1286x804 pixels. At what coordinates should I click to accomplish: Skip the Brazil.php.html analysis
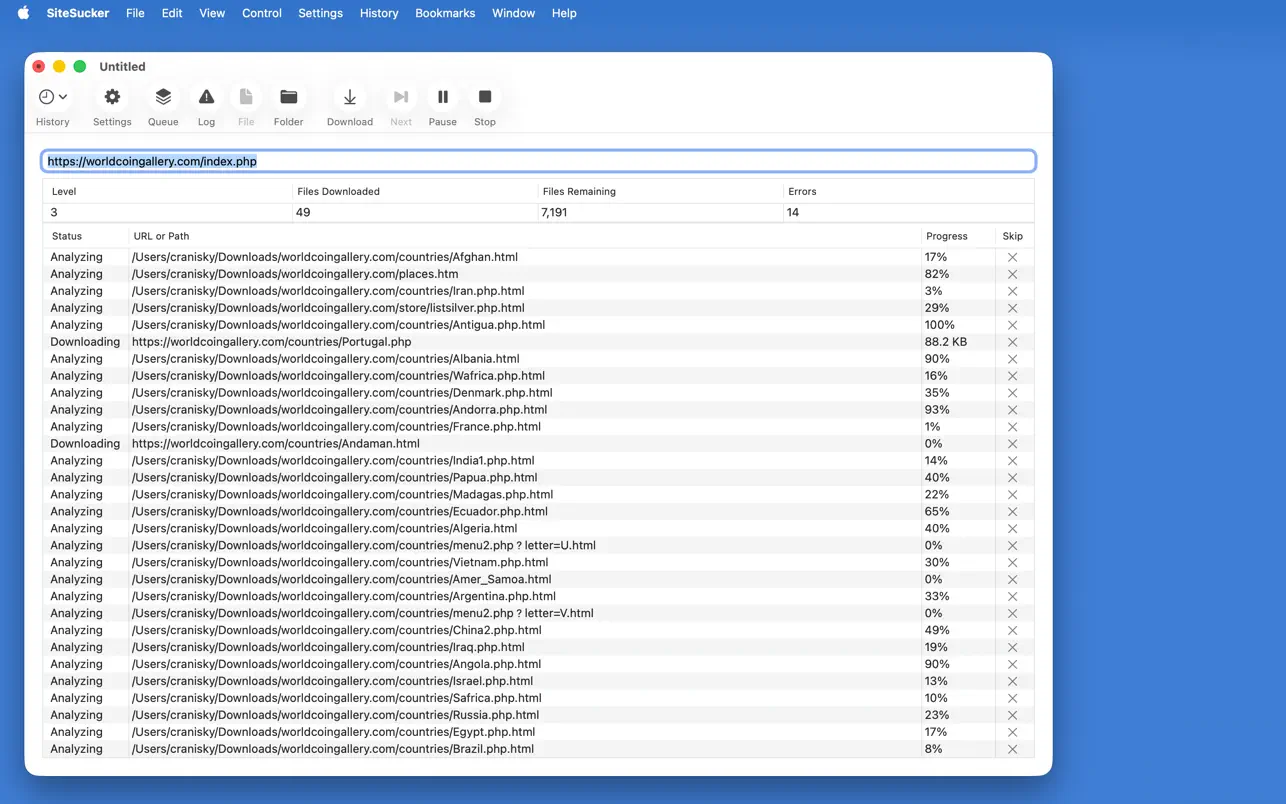tap(1012, 749)
